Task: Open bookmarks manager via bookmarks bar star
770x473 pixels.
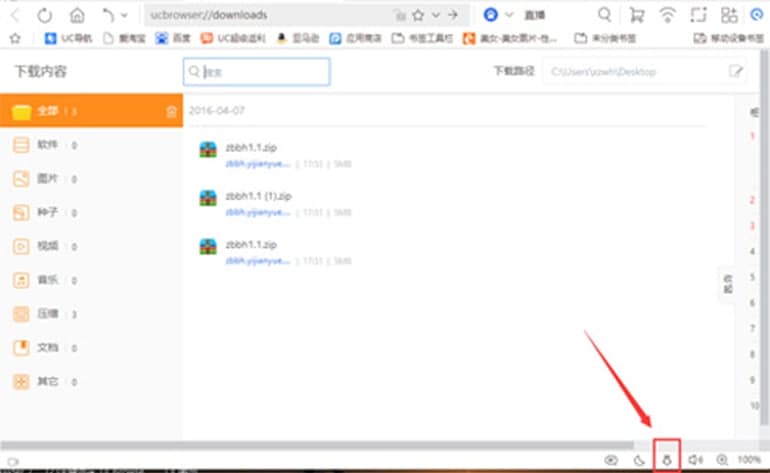Action: [x=15, y=38]
